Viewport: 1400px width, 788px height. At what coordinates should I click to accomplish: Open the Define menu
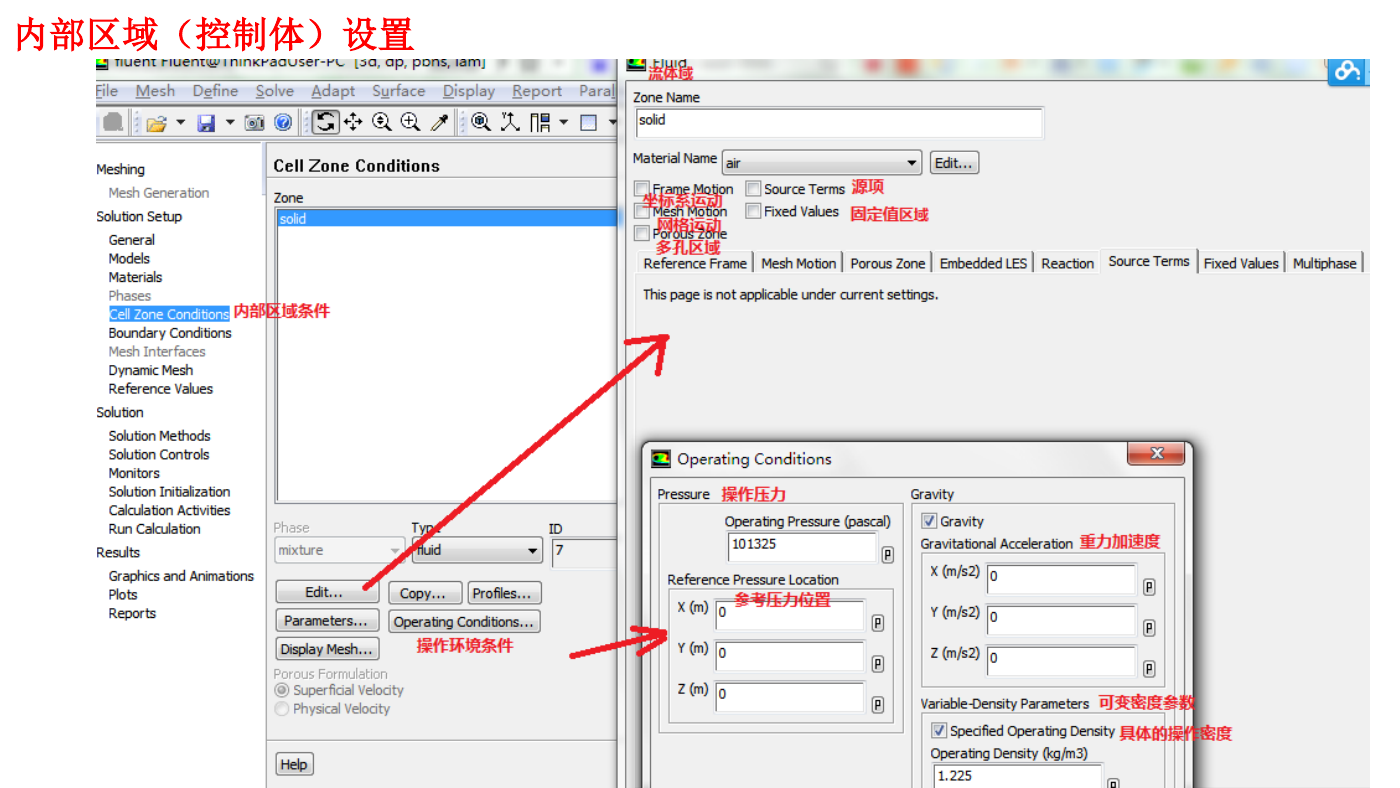(215, 91)
